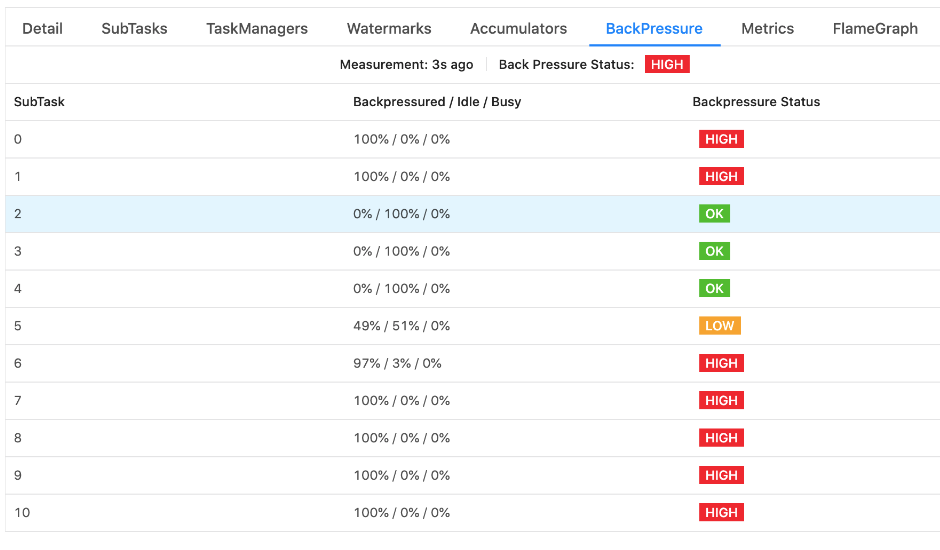940x550 pixels.
Task: Switch to the Detail tab
Action: pyautogui.click(x=42, y=28)
